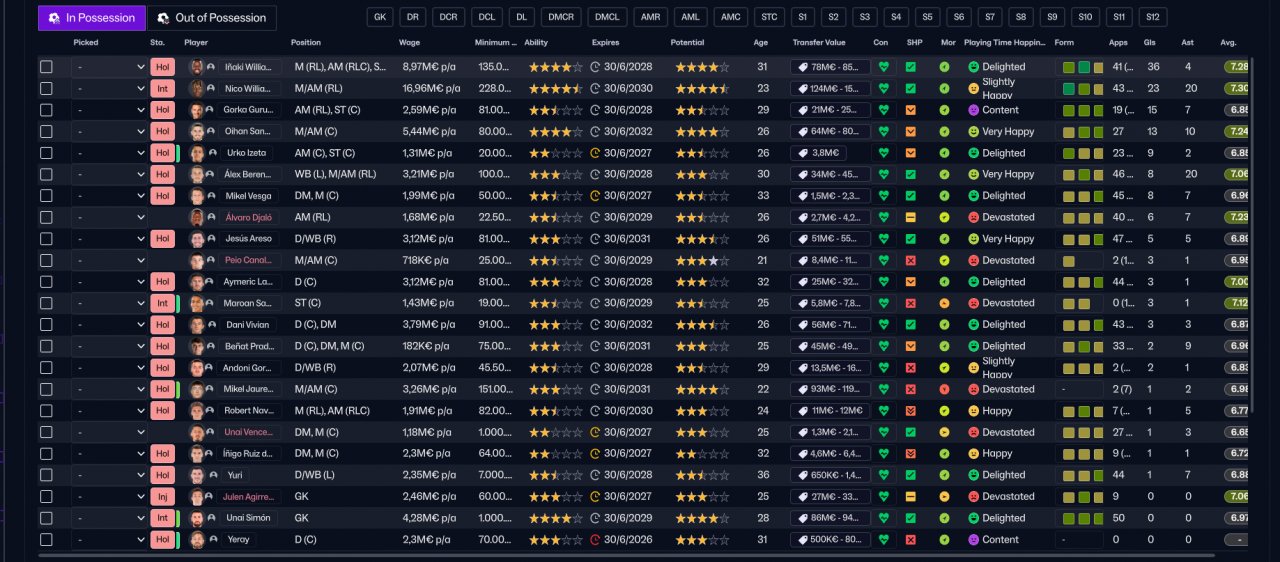This screenshot has width=1280, height=562.
Task: Click the morale icon in Oihan Sancet's row
Action: click(944, 132)
